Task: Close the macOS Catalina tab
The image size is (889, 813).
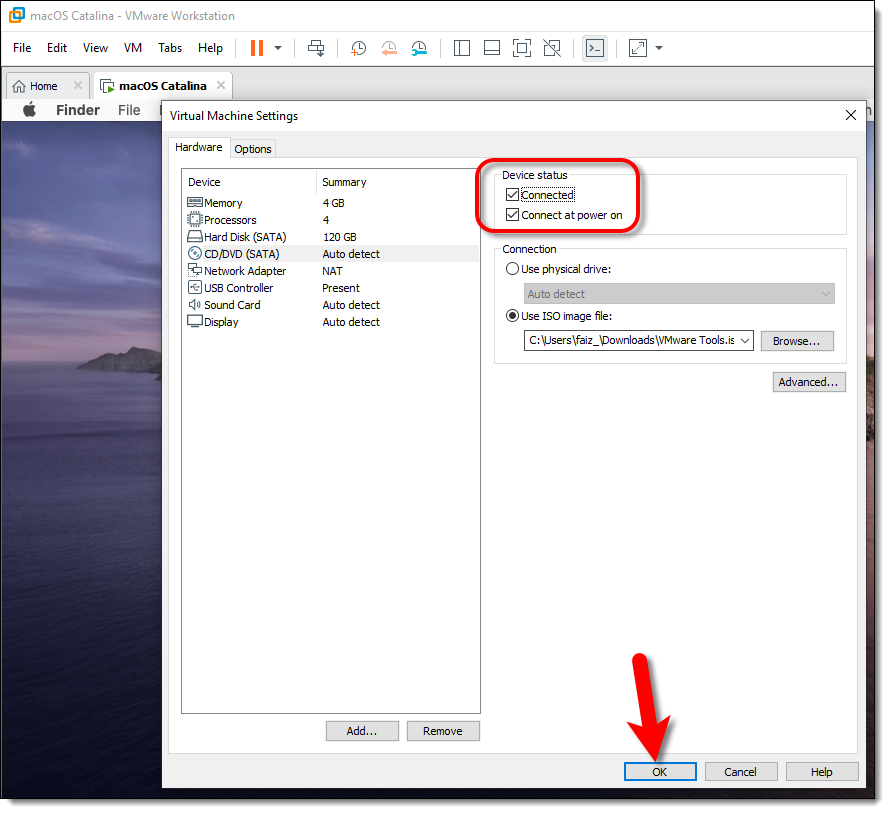Action: coord(221,85)
